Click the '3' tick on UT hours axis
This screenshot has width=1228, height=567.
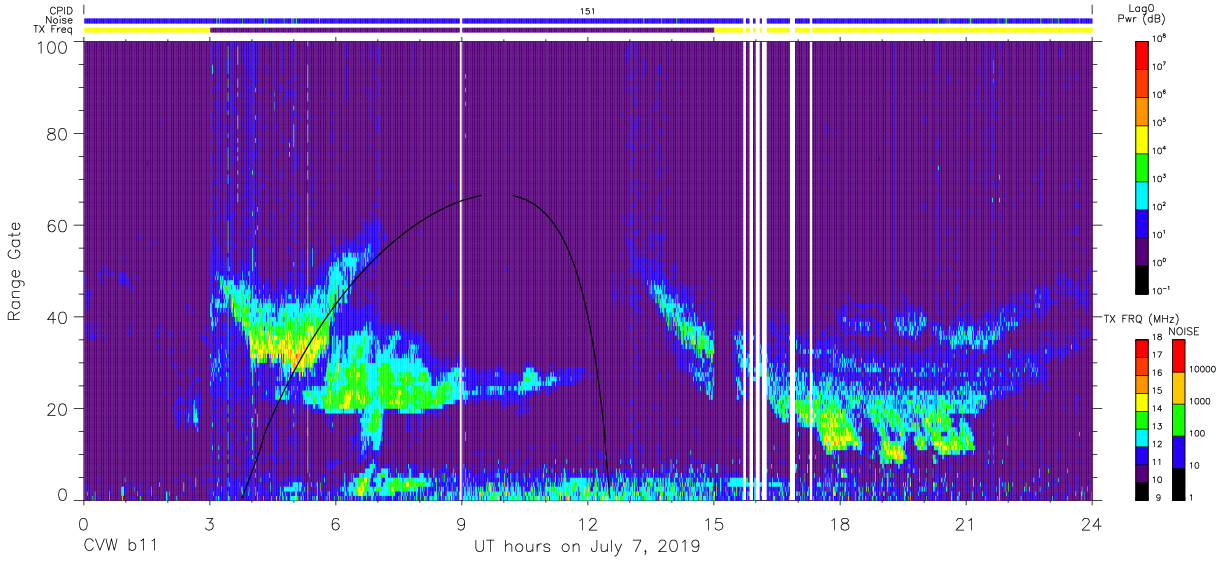point(210,524)
